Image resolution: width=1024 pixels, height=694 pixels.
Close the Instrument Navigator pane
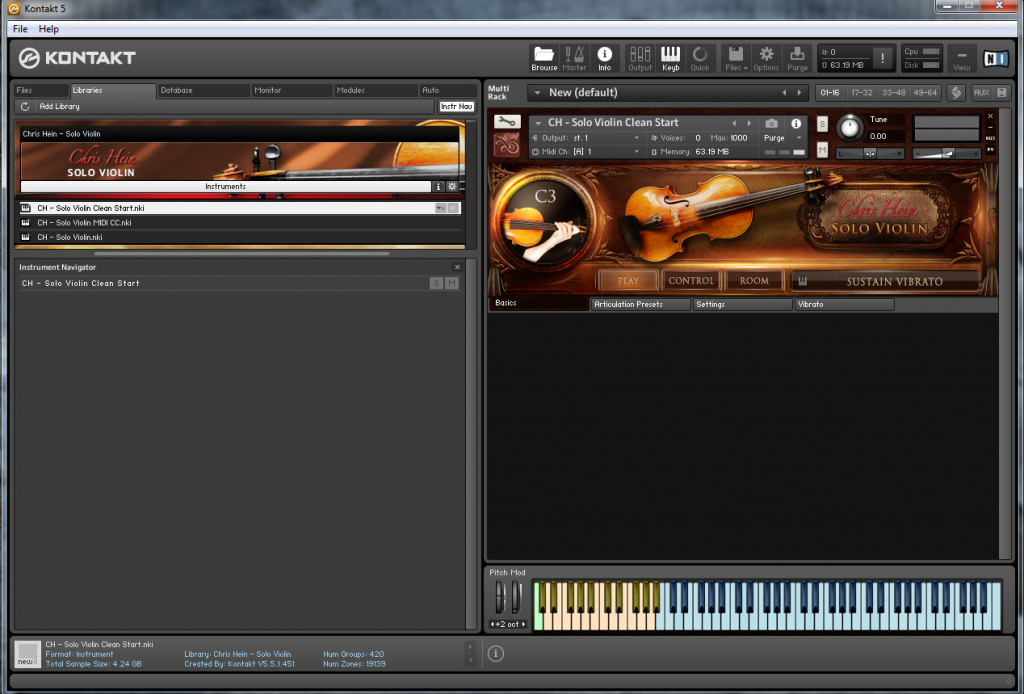(457, 267)
